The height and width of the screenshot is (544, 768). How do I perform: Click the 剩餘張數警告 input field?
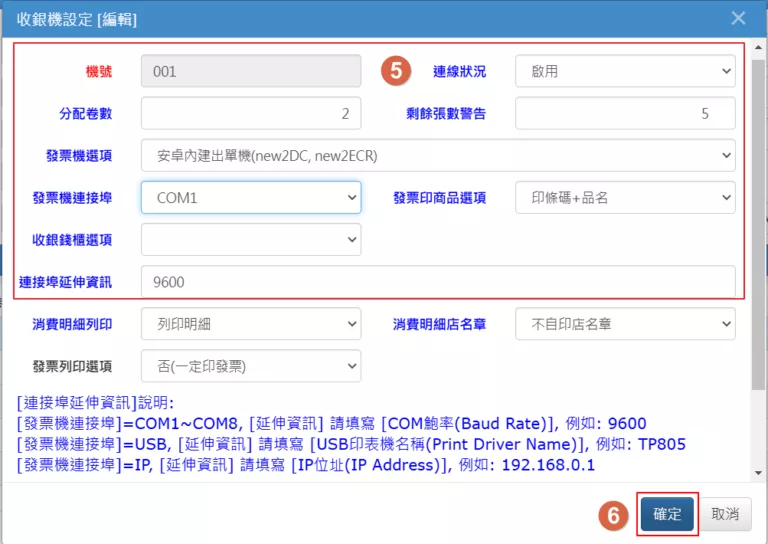click(625, 114)
